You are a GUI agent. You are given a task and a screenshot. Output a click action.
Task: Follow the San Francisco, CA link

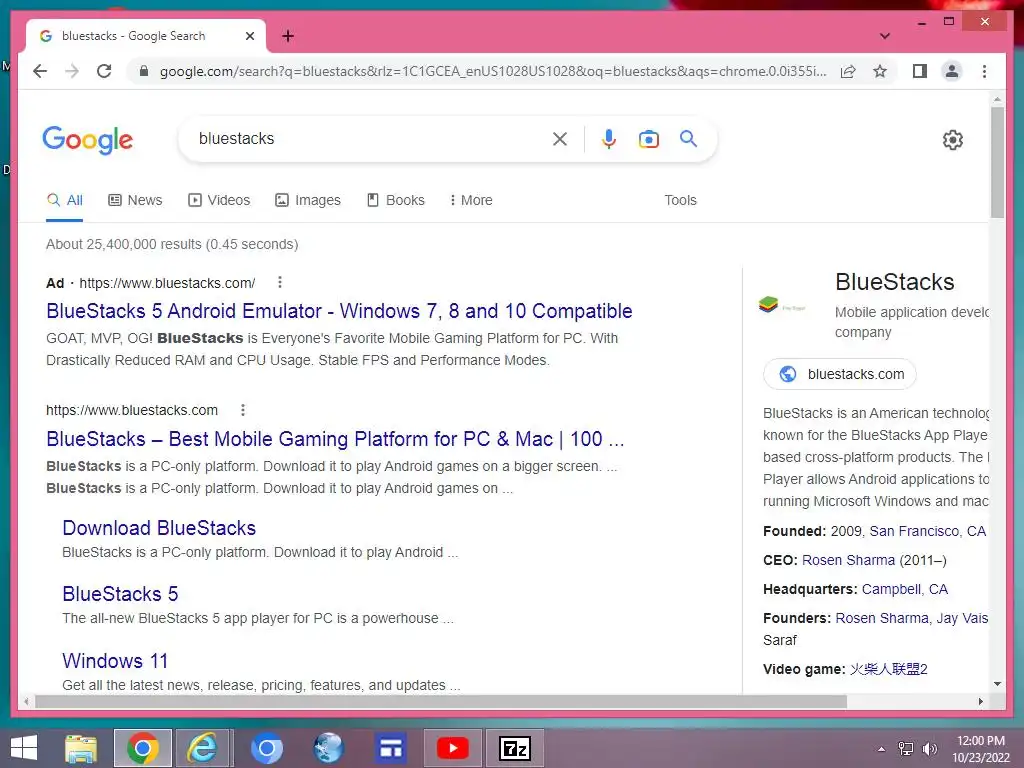(927, 531)
